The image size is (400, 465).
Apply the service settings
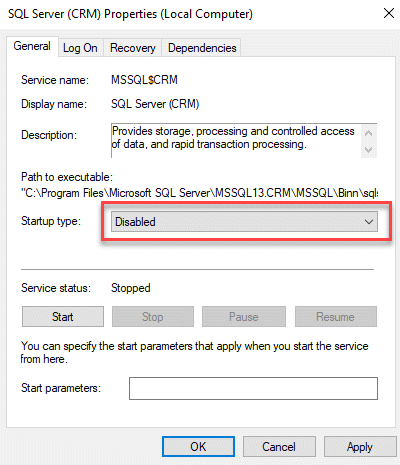(360, 447)
